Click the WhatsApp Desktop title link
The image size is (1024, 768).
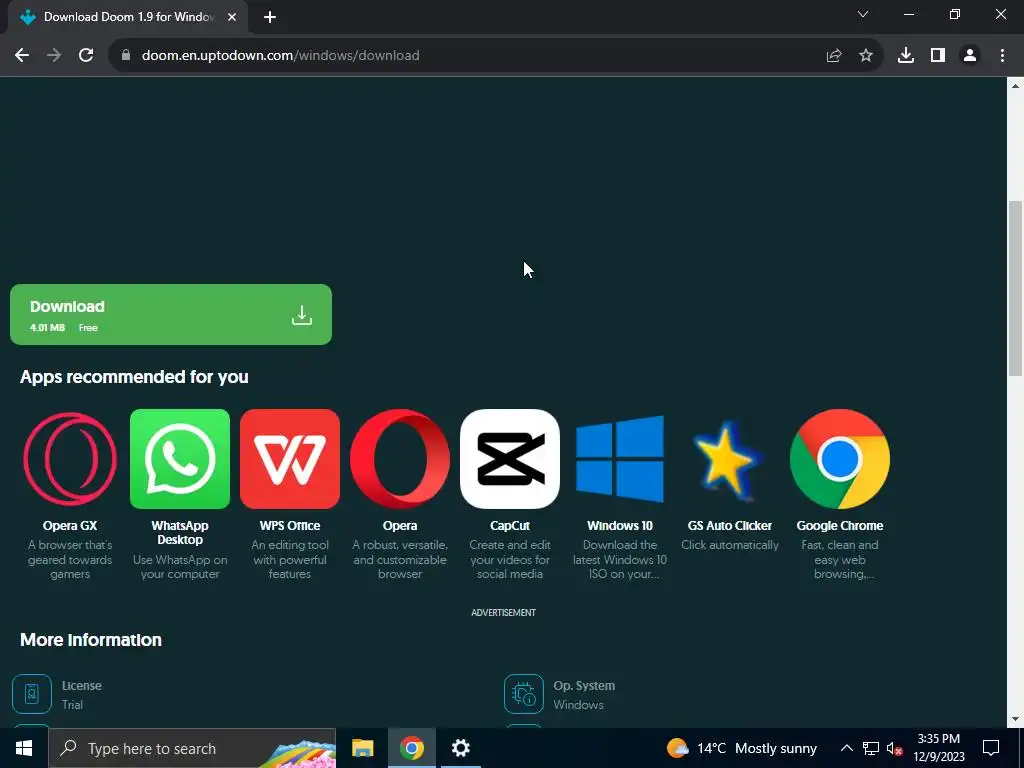click(x=180, y=533)
